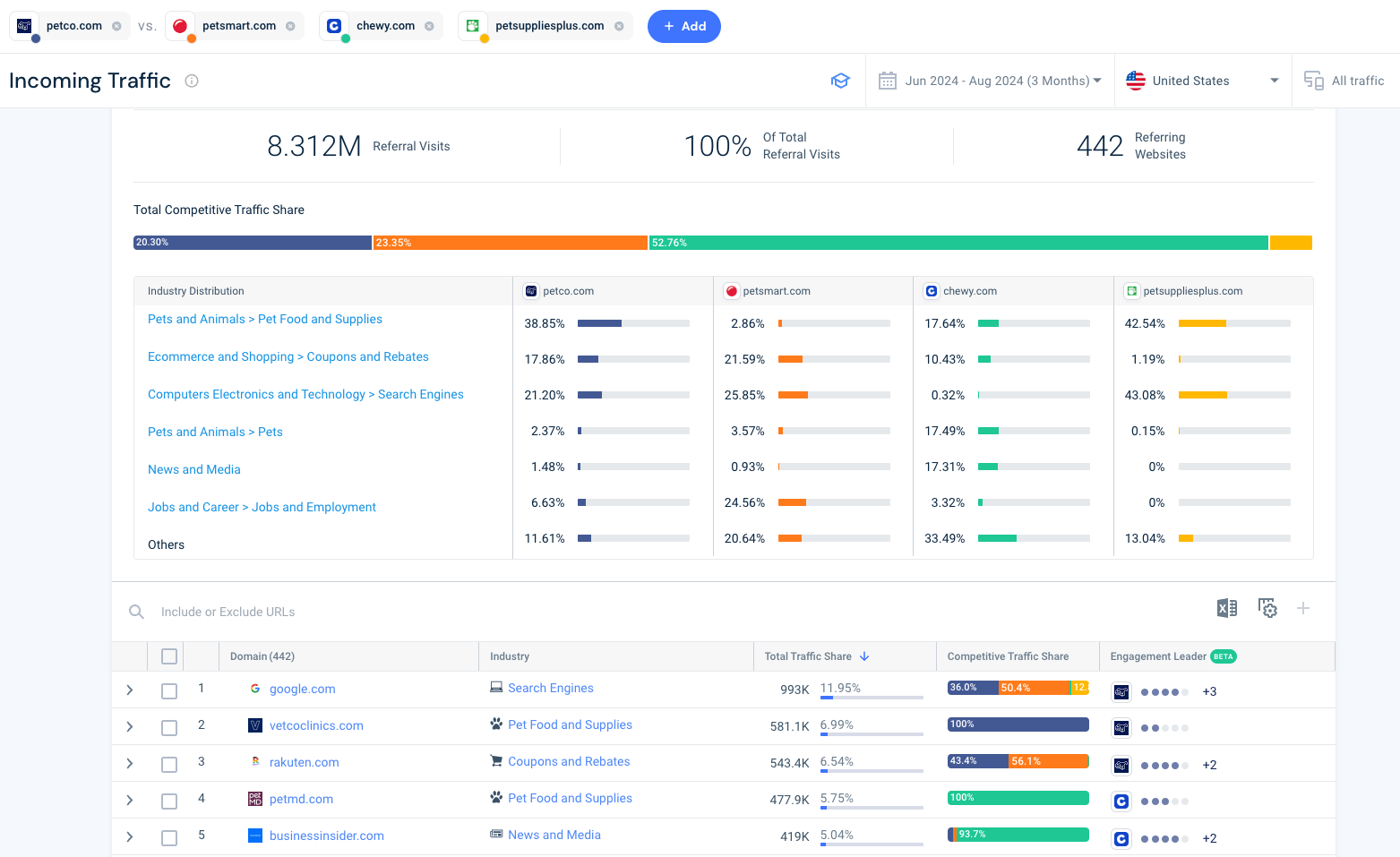
Task: Click the petco engagement leader icon in google.com row
Action: coord(1121,692)
